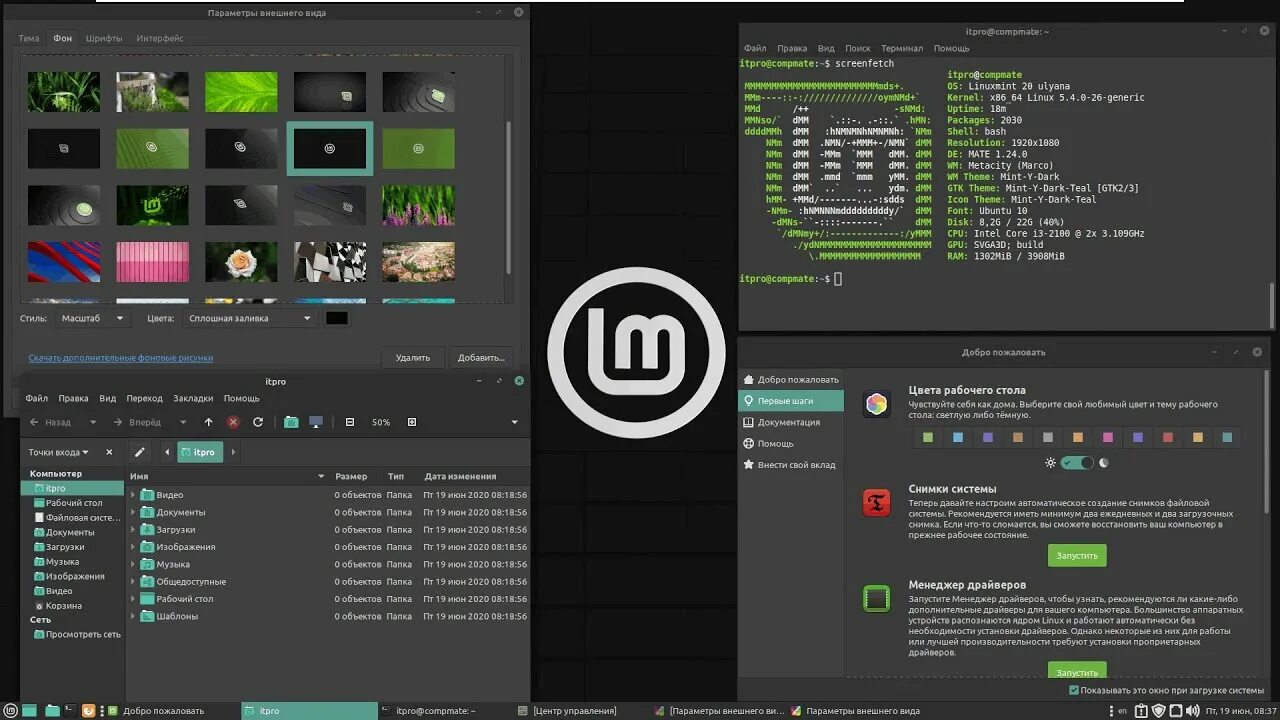The image size is (1280, 720).
Task: Open the Mint menu in the panel
Action: [x=9, y=711]
